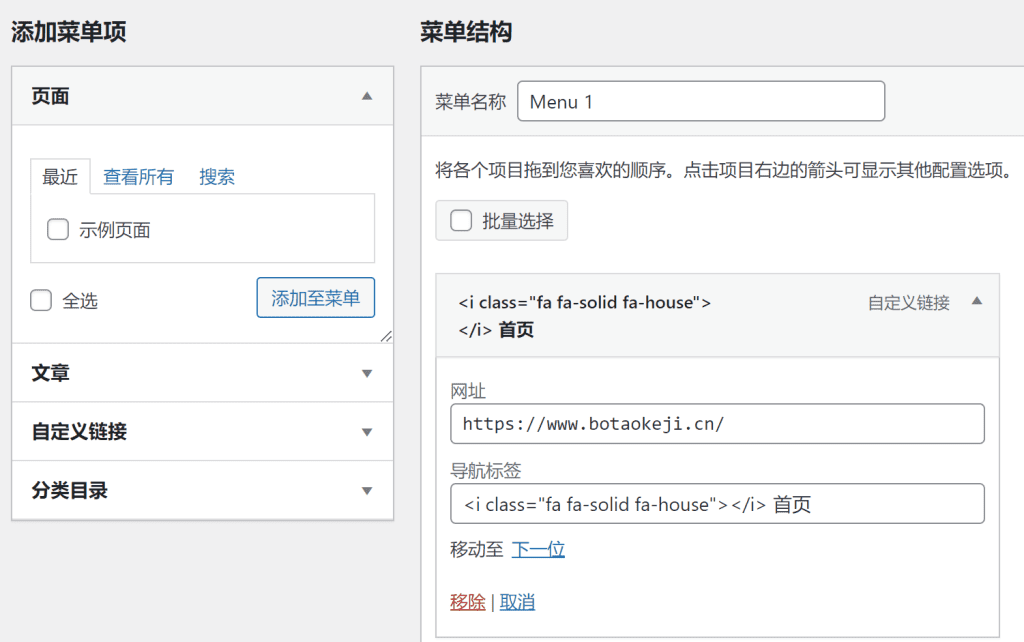Expand the 文章 section
1024x642 pixels.
pyautogui.click(x=366, y=373)
